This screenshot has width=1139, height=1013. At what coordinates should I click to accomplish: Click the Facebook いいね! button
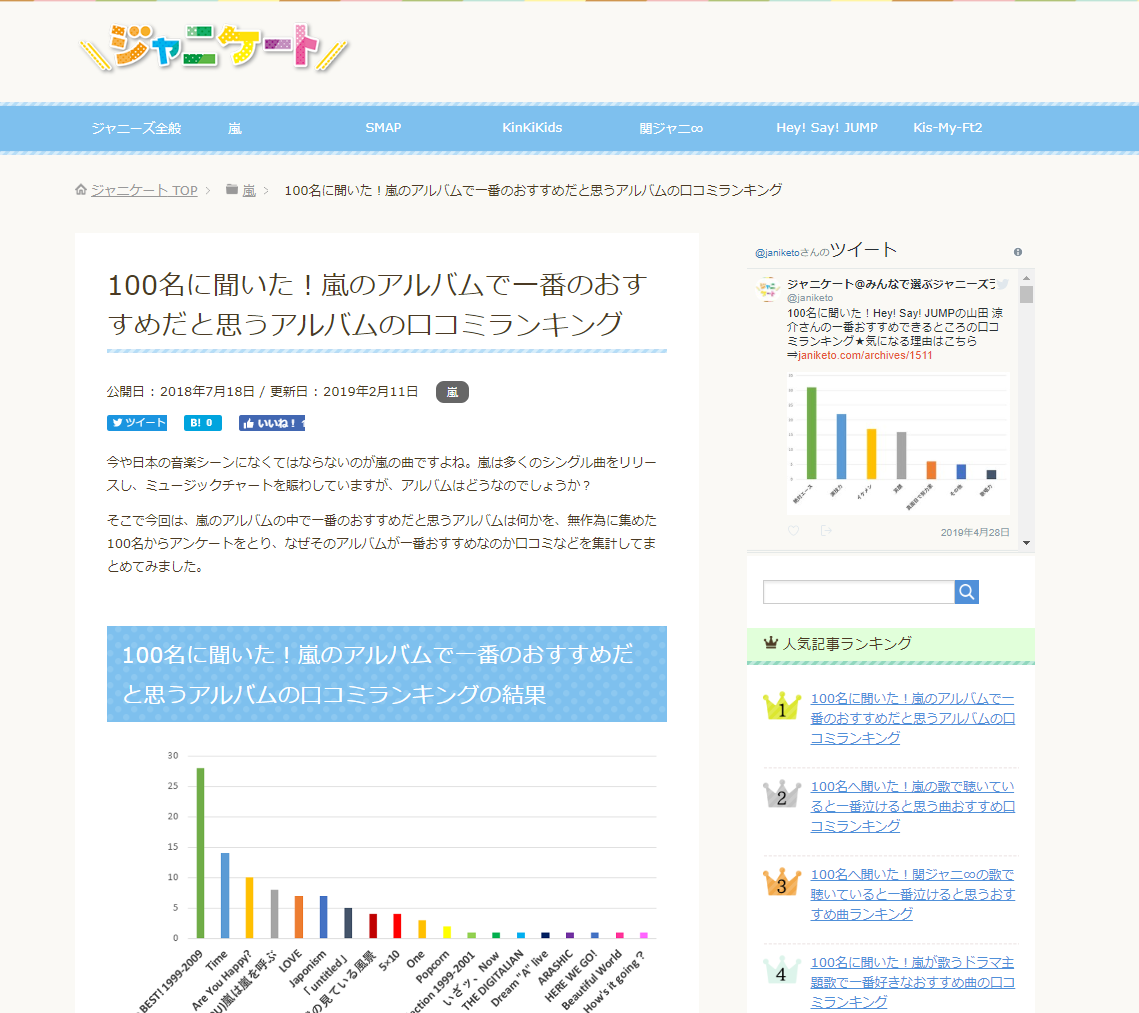(x=272, y=423)
